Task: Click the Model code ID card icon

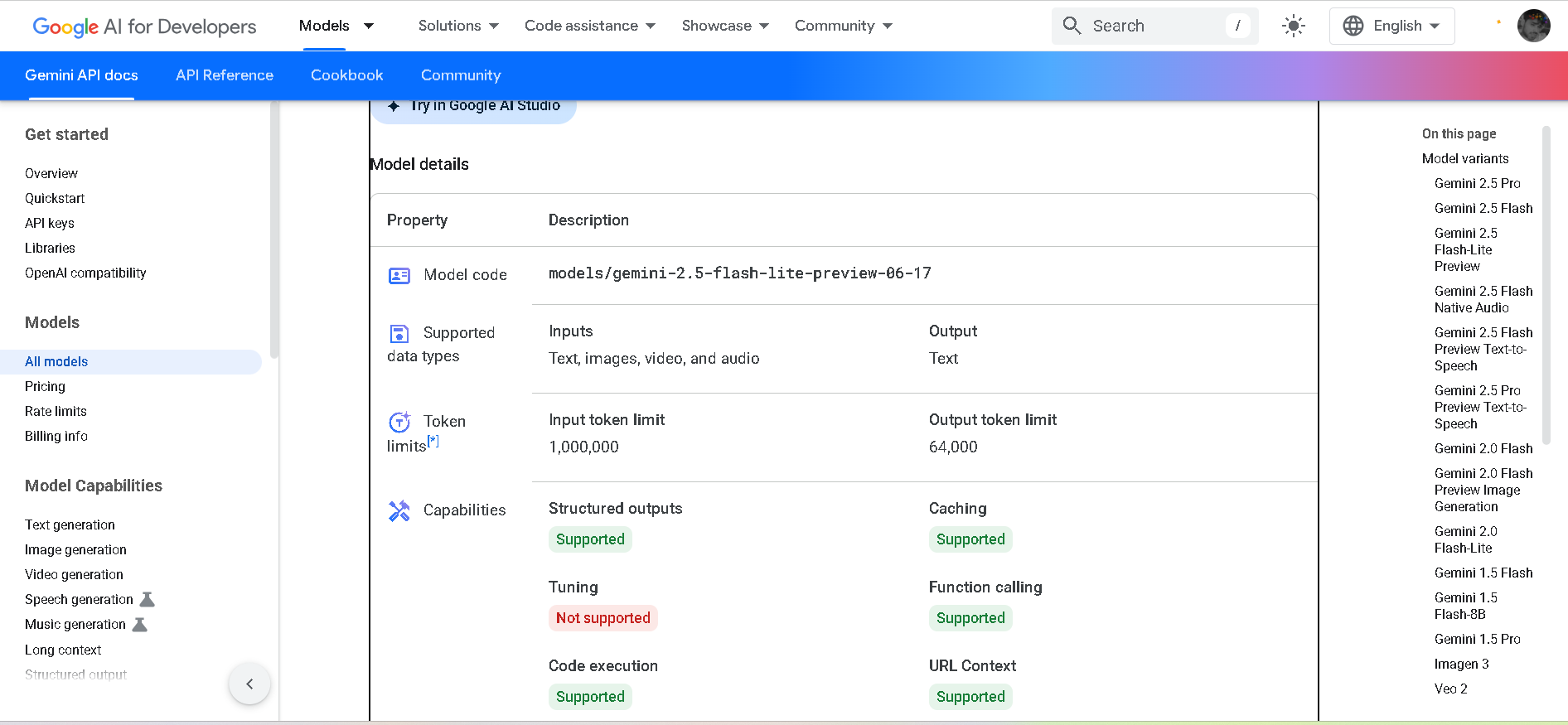Action: point(399,275)
